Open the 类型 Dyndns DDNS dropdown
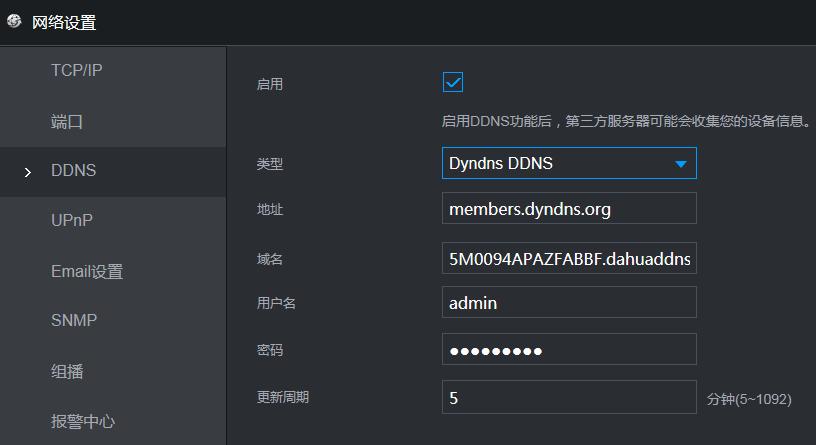This screenshot has height=445, width=816. (569, 163)
